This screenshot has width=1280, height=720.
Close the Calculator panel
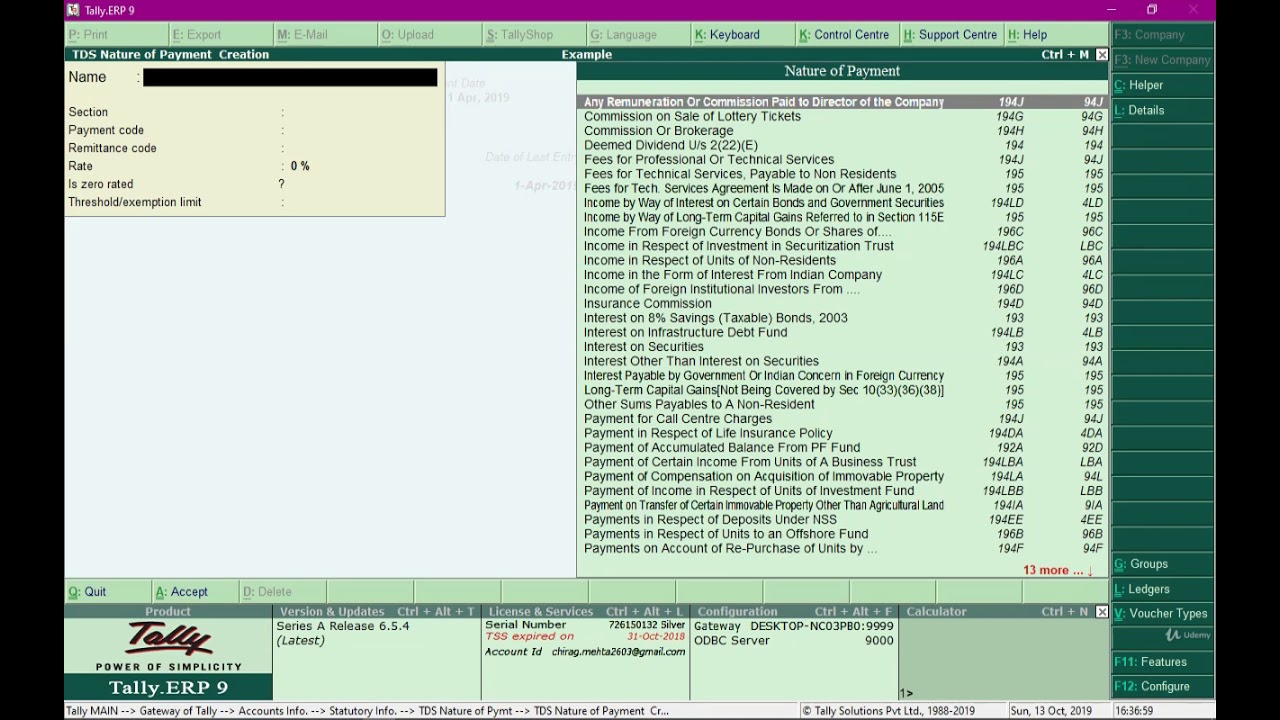pyautogui.click(x=1102, y=612)
